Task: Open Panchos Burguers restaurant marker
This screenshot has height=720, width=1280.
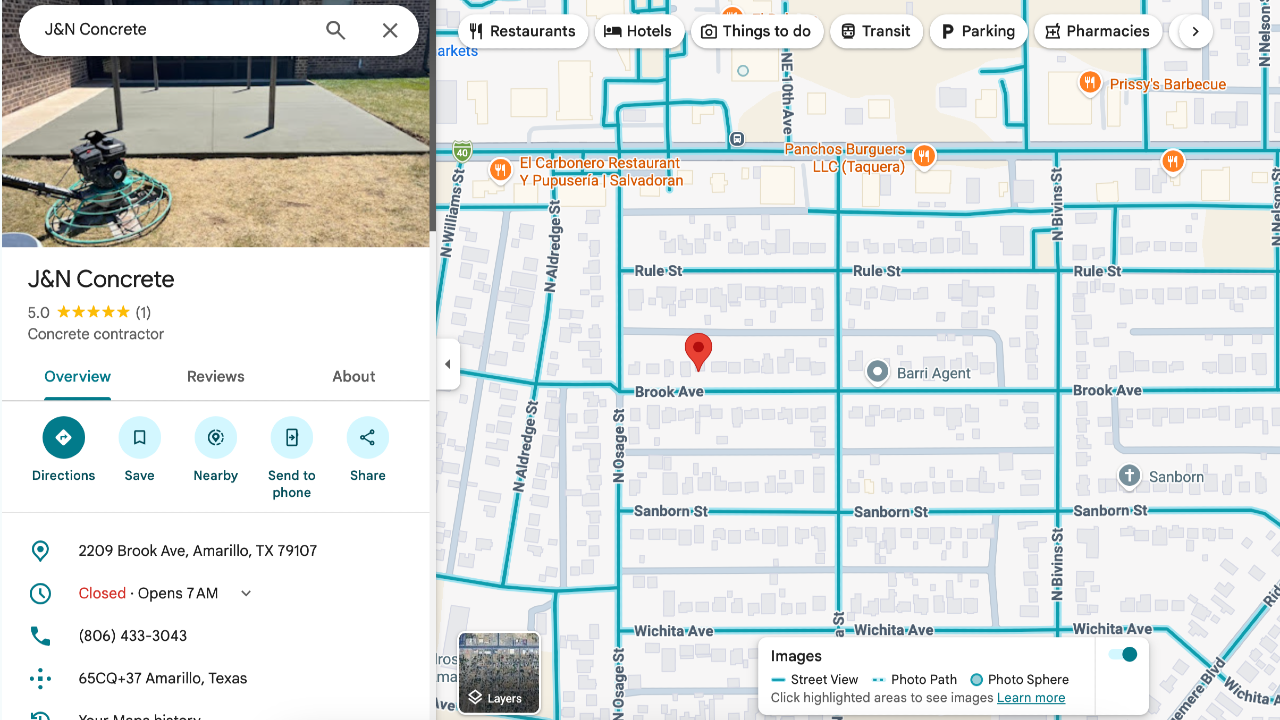Action: (924, 156)
